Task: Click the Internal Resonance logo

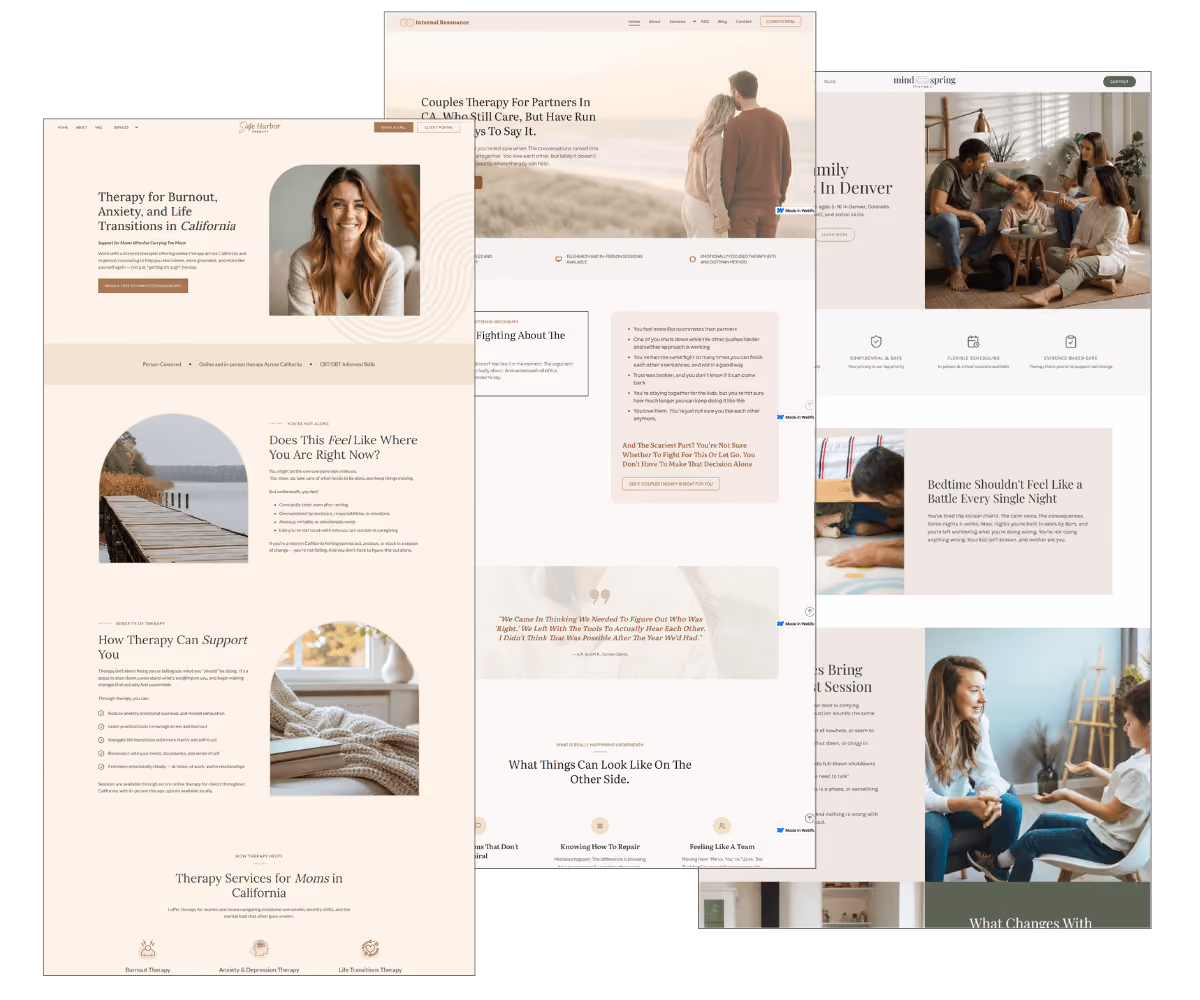Action: [434, 22]
